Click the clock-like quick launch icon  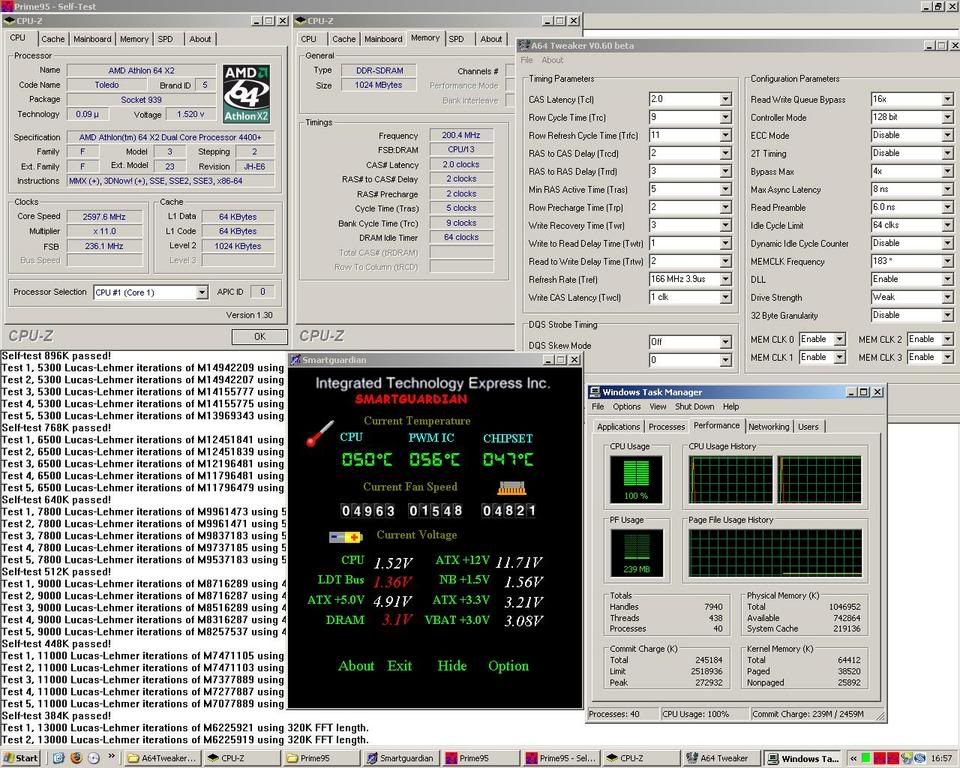pos(94,758)
